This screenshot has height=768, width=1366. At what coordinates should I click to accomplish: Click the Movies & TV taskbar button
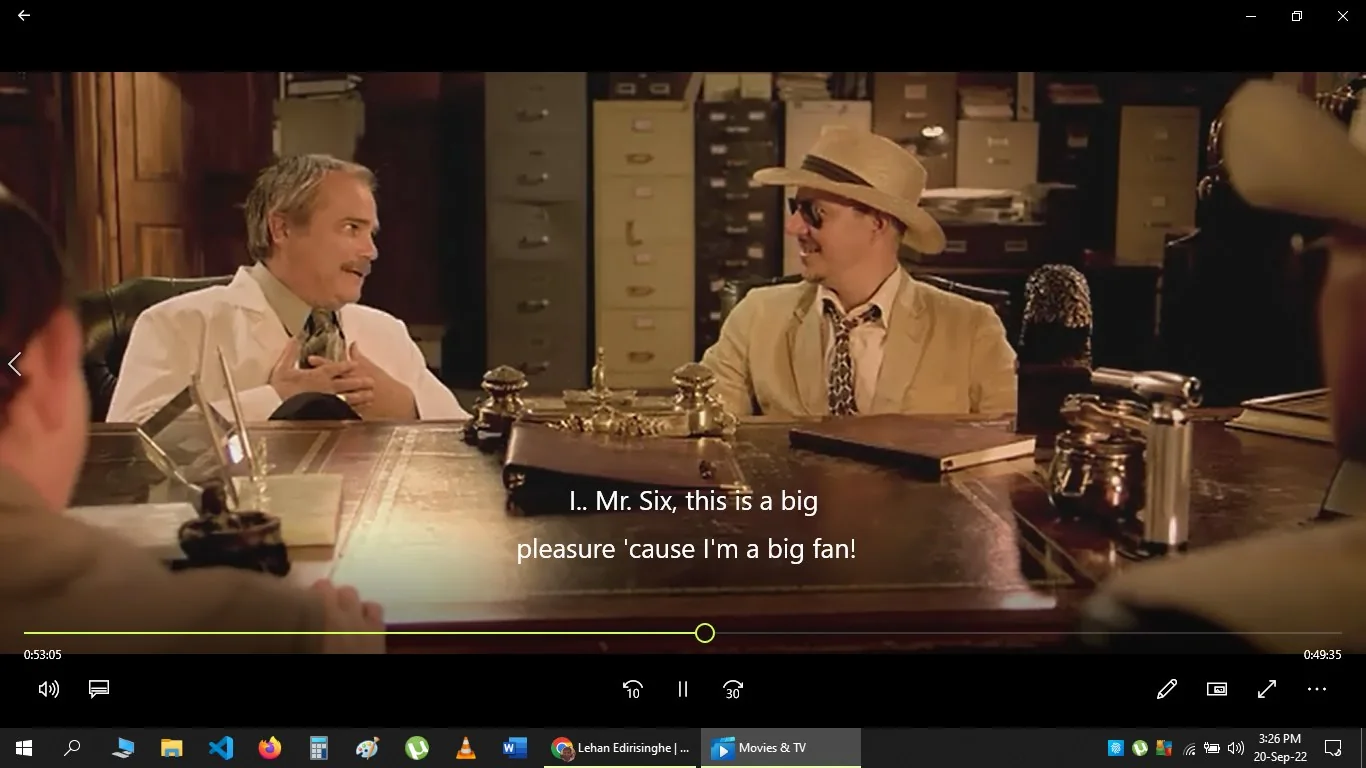click(781, 748)
